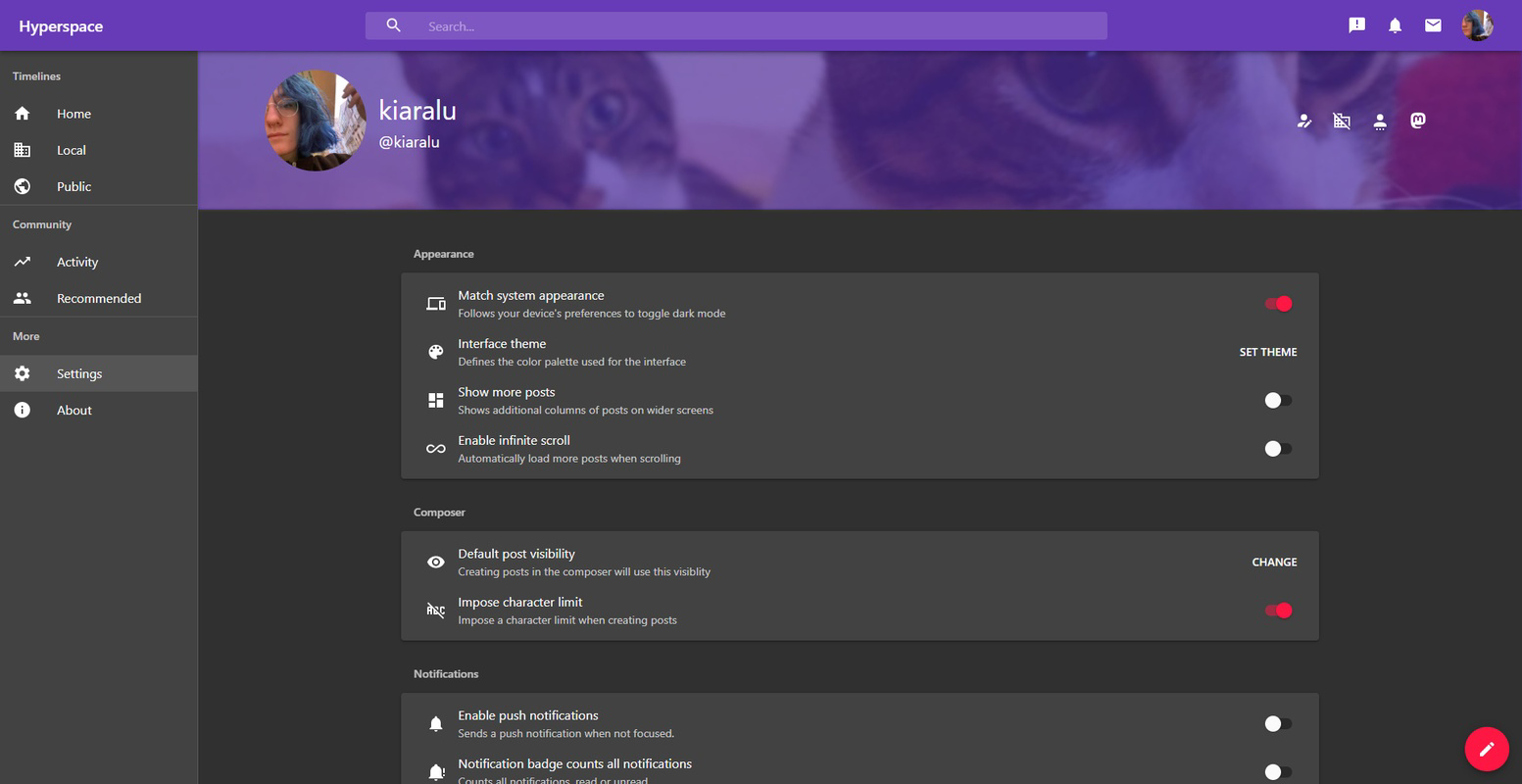The image size is (1522, 784).
Task: Click the person-with-dots icon in the profile header
Action: (1380, 122)
